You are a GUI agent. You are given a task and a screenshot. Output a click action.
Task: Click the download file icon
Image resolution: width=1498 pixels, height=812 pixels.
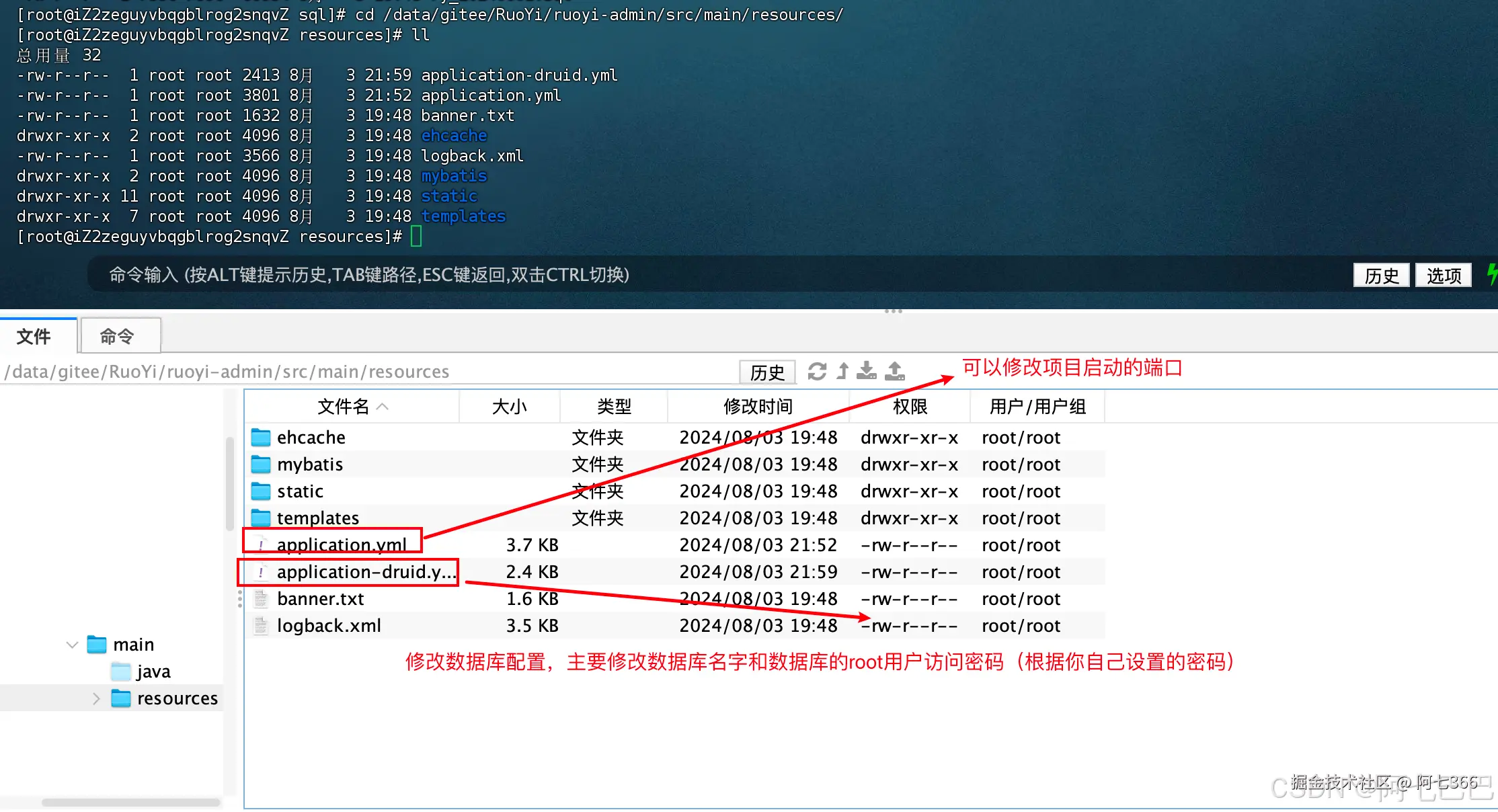tap(867, 371)
